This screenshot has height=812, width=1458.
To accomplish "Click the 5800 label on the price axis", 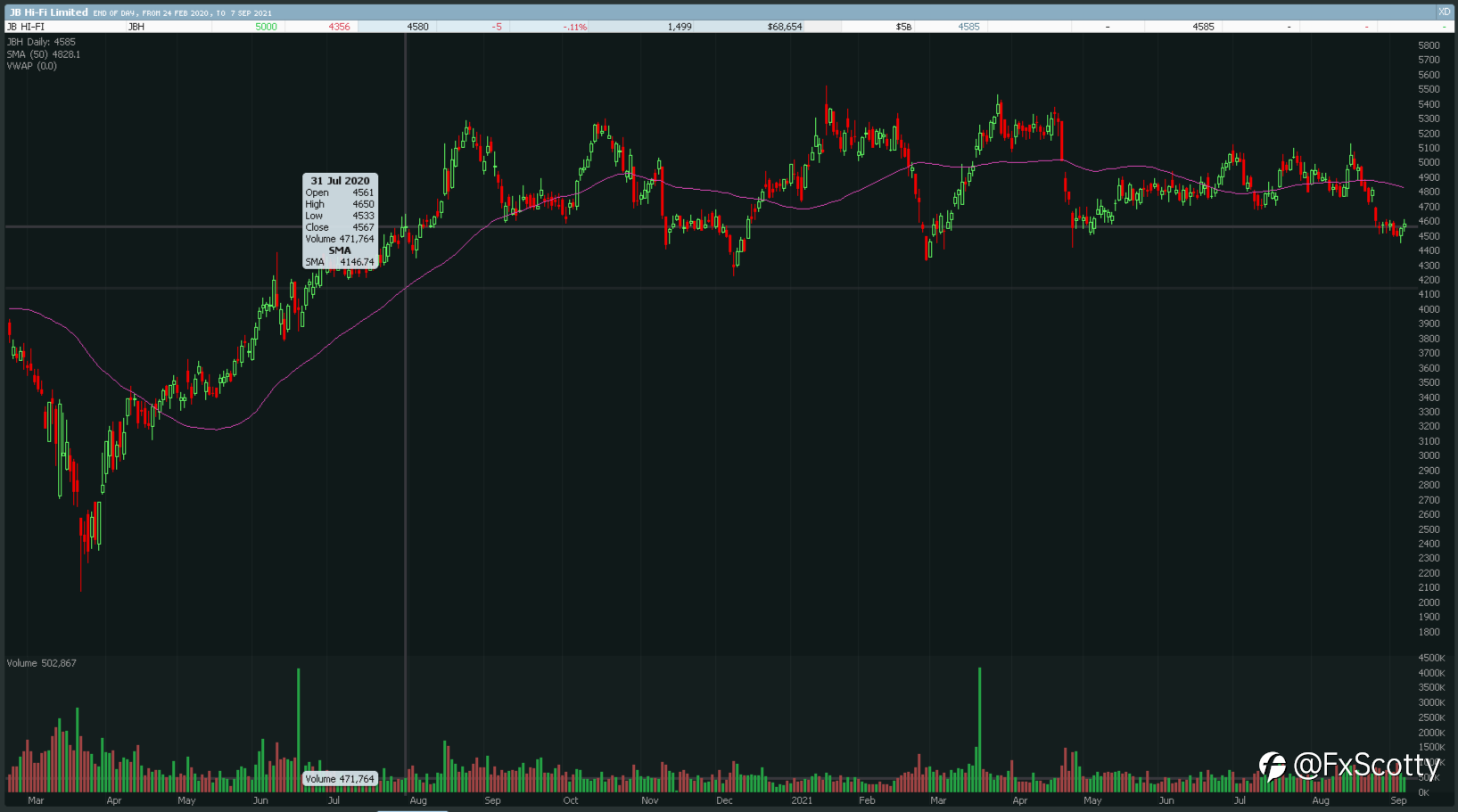I will [x=1429, y=45].
